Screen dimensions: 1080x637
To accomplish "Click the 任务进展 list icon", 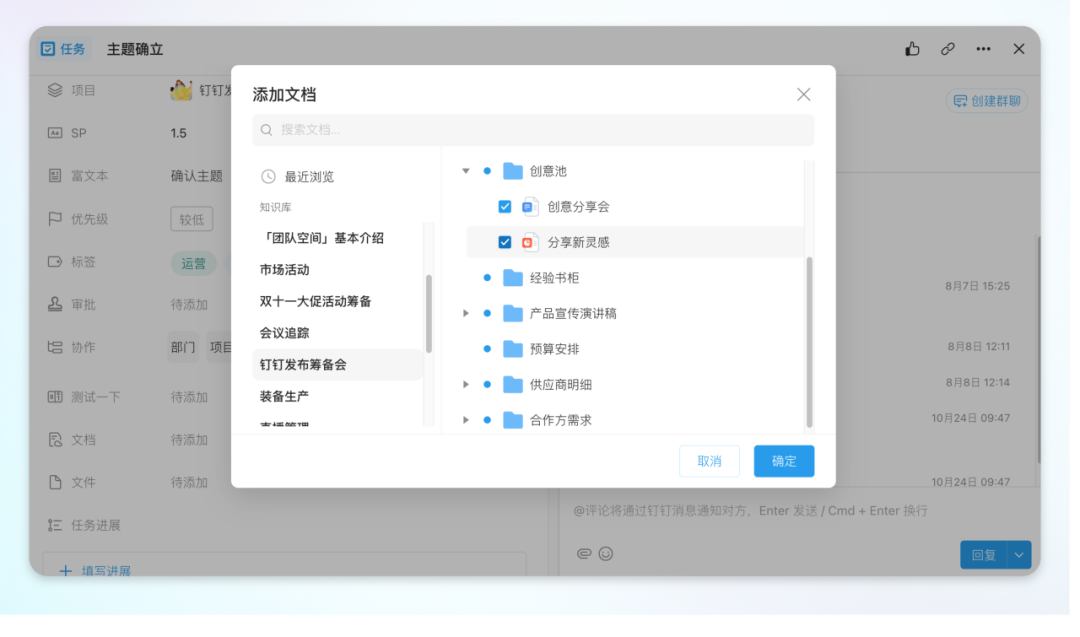I will [x=55, y=525].
